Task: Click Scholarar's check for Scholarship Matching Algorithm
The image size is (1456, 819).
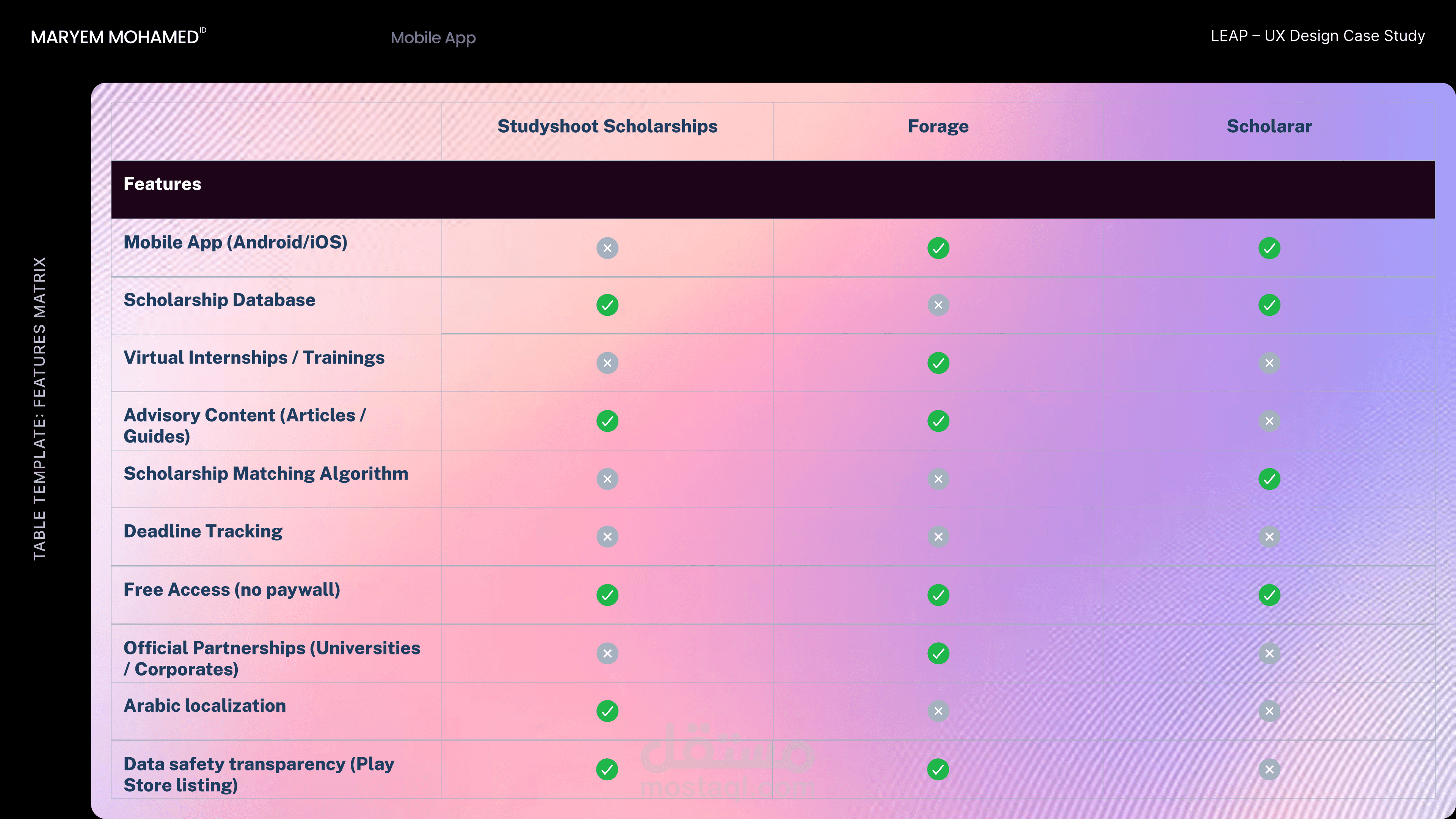Action: point(1269,479)
